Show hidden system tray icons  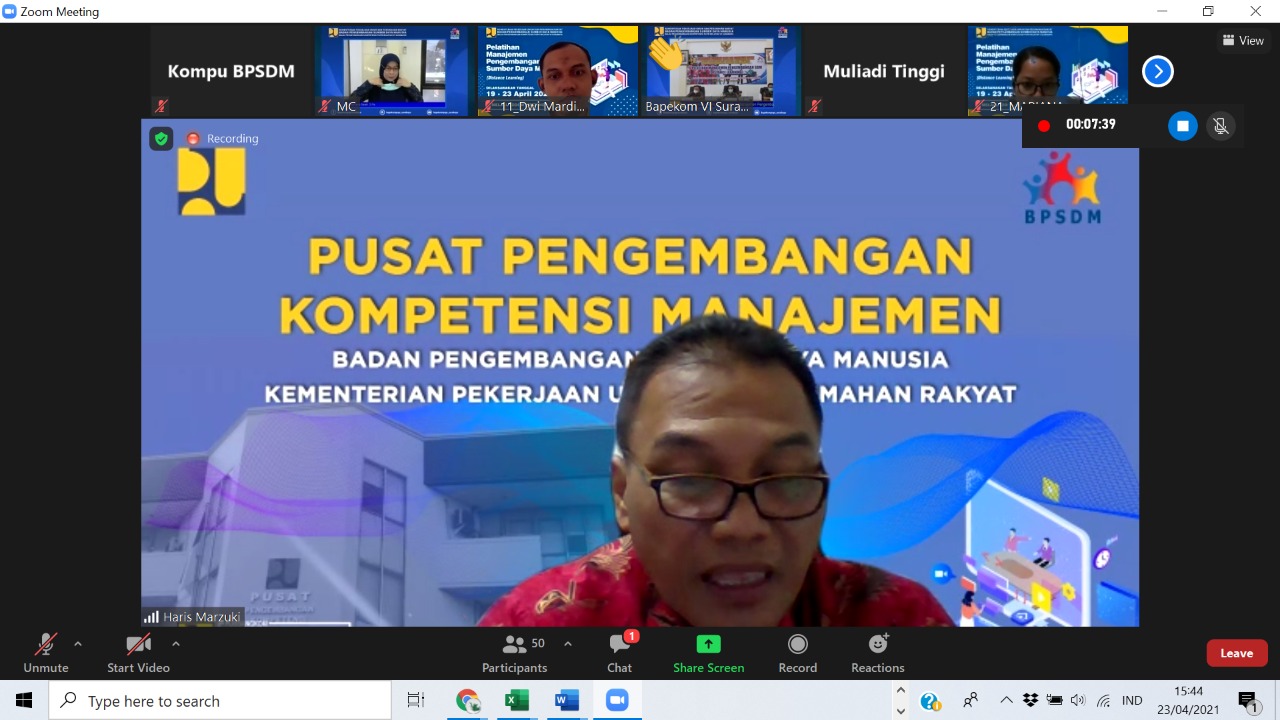(1006, 700)
